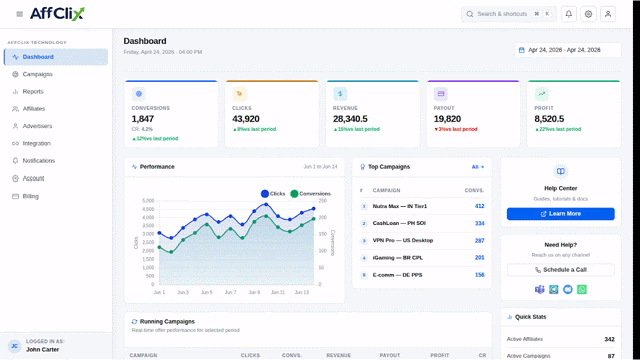
Task: Open Billing in sidebar
Action: click(56, 196)
